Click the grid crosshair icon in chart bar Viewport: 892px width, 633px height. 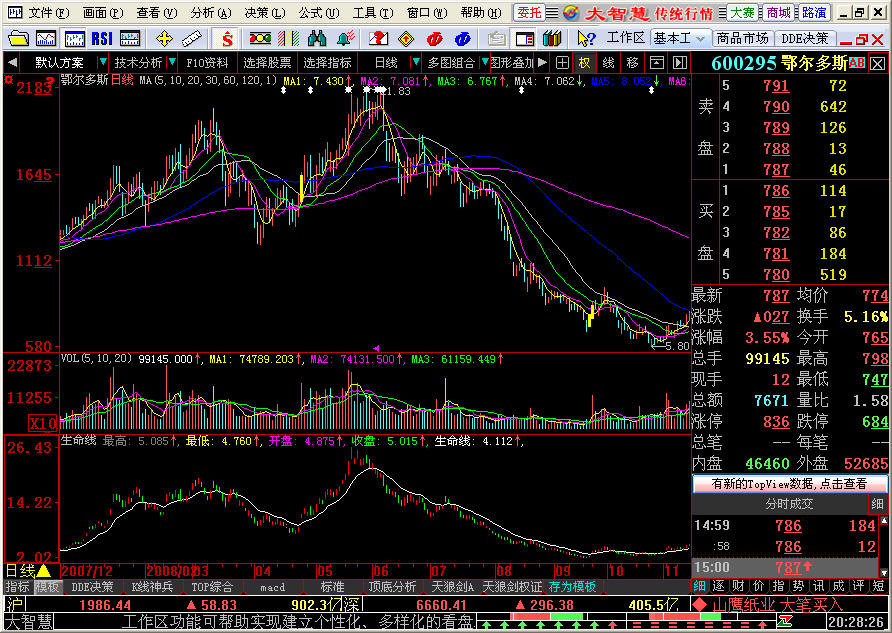pos(562,63)
